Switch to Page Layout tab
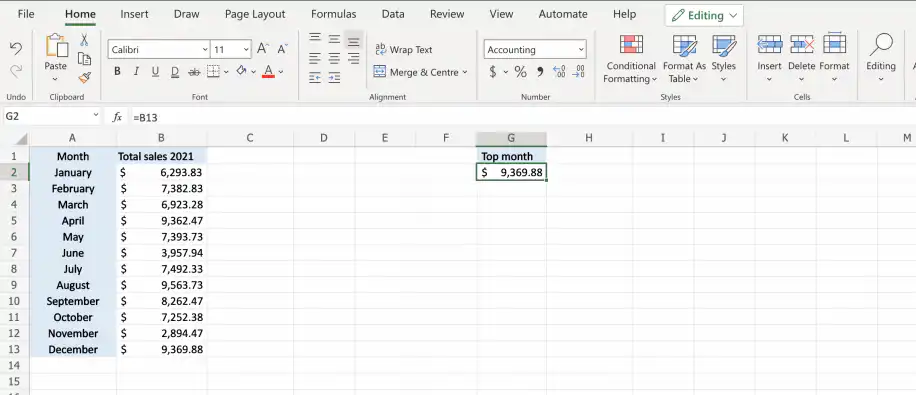The height and width of the screenshot is (395, 916). 255,14
